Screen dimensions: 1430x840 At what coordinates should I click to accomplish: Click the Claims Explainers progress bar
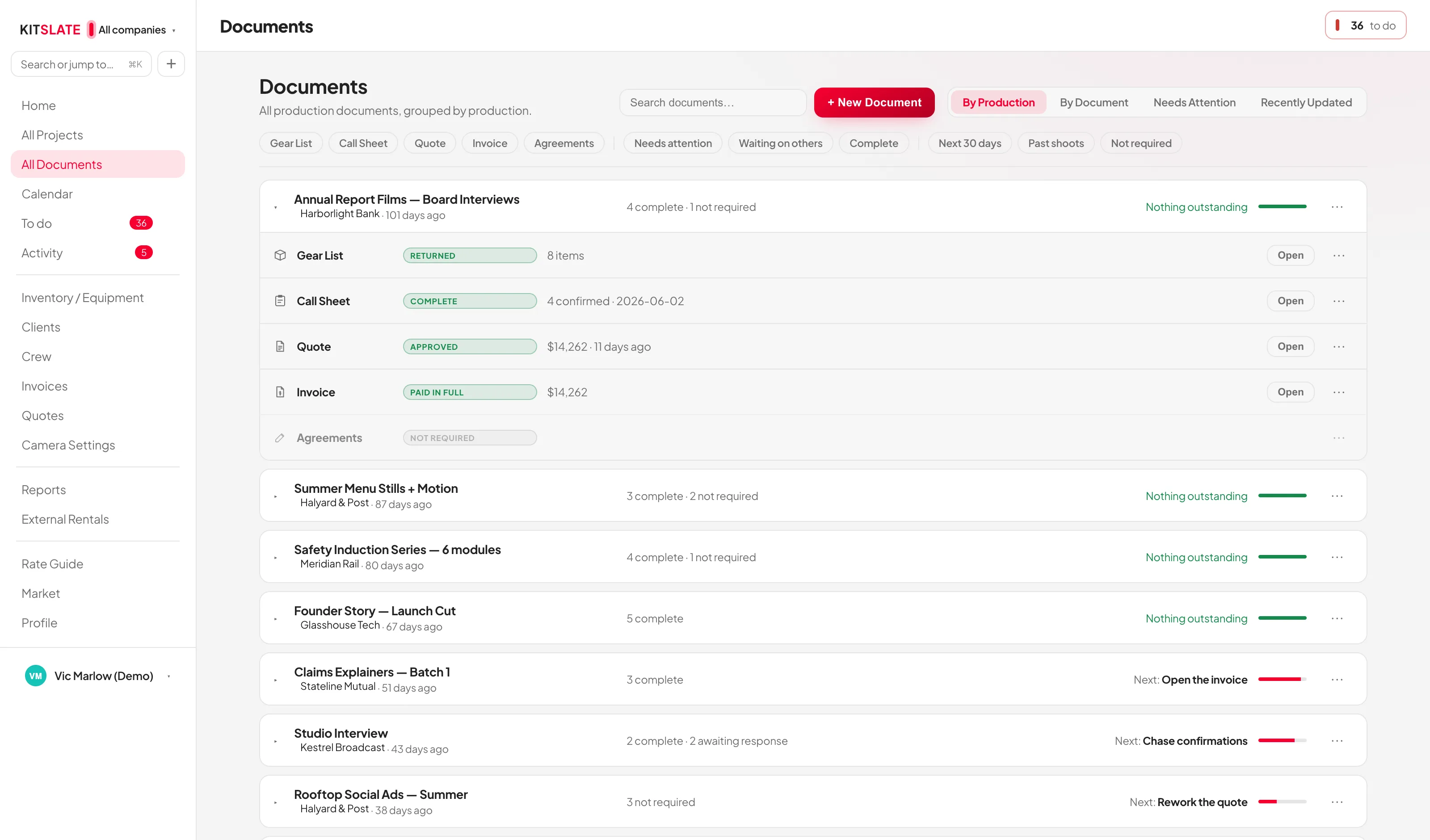pos(1282,680)
